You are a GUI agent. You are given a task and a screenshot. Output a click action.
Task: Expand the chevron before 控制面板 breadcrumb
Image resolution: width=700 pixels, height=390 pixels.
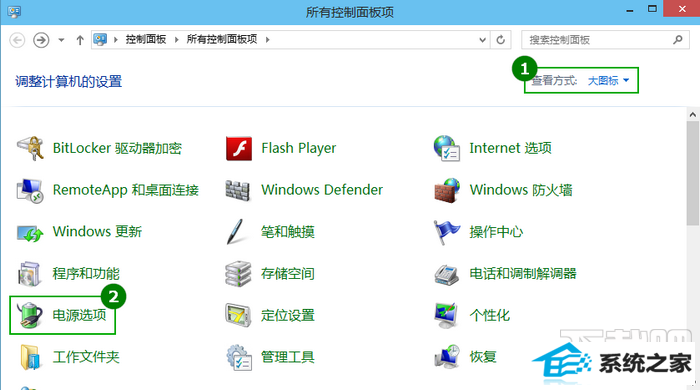coord(116,40)
